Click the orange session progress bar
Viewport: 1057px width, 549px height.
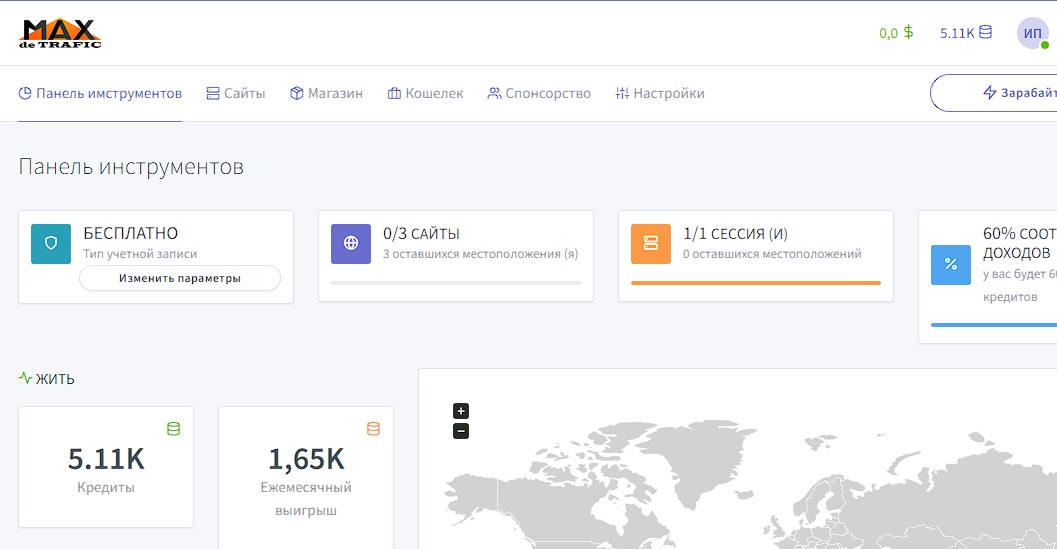pos(755,283)
